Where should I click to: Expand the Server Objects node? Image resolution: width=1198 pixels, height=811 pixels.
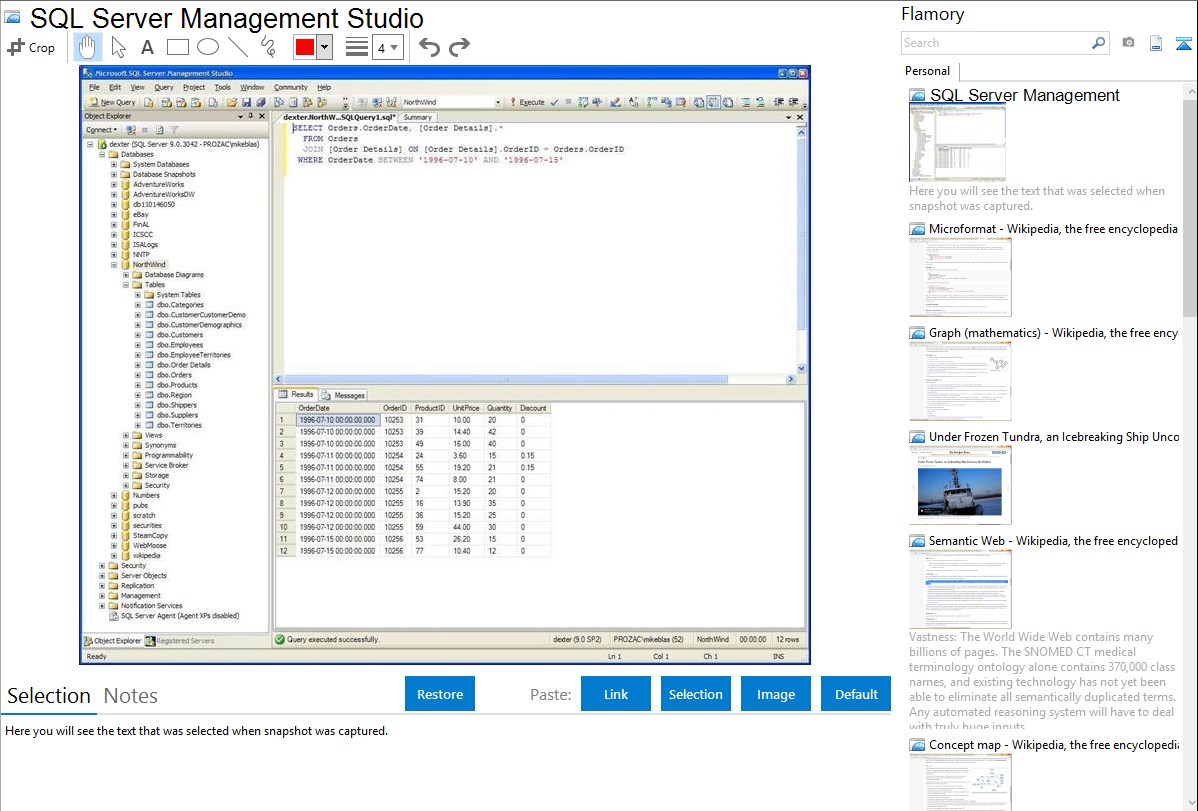pyautogui.click(x=102, y=576)
